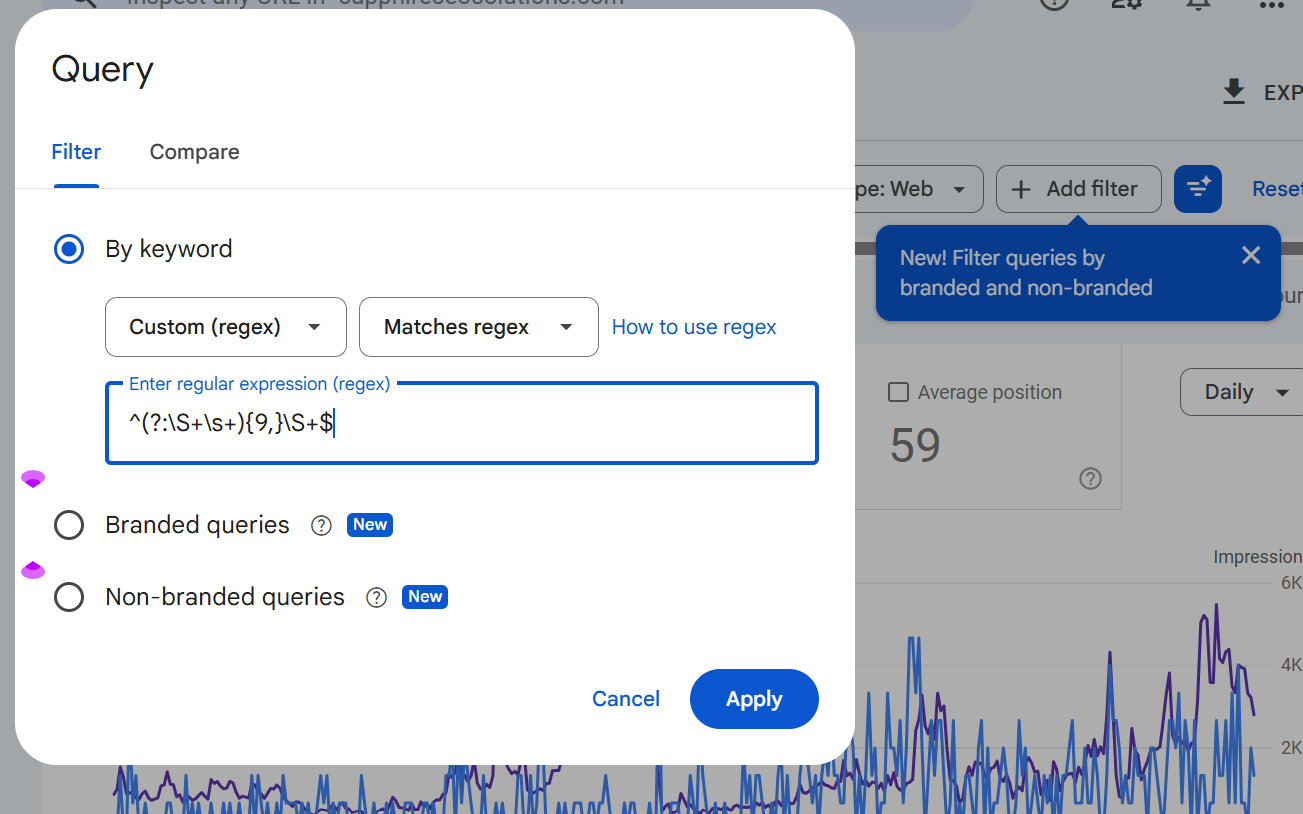The height and width of the screenshot is (814, 1303).
Task: Cancel the query dialog
Action: coord(626,699)
